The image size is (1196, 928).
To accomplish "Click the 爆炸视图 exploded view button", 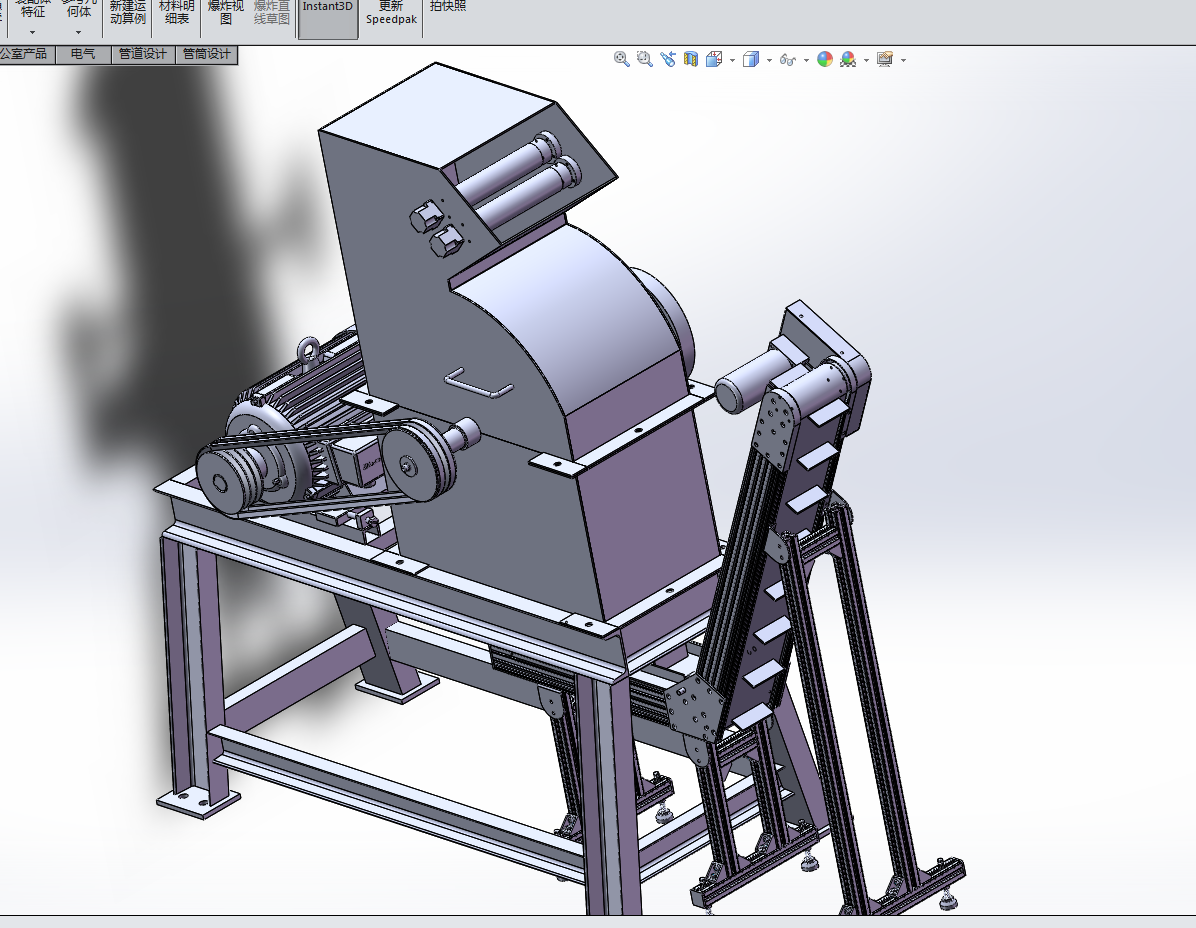I will pyautogui.click(x=226, y=12).
